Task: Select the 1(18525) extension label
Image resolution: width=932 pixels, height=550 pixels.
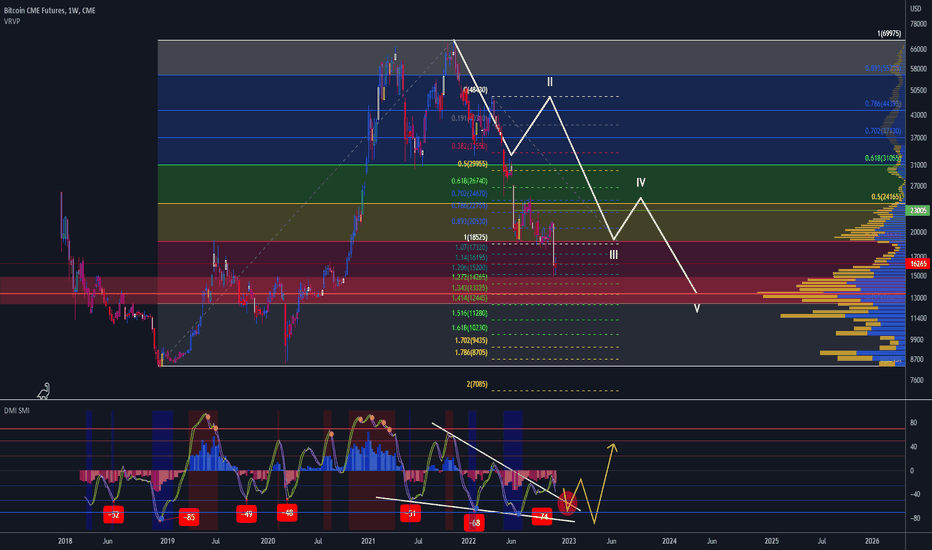Action: click(476, 237)
